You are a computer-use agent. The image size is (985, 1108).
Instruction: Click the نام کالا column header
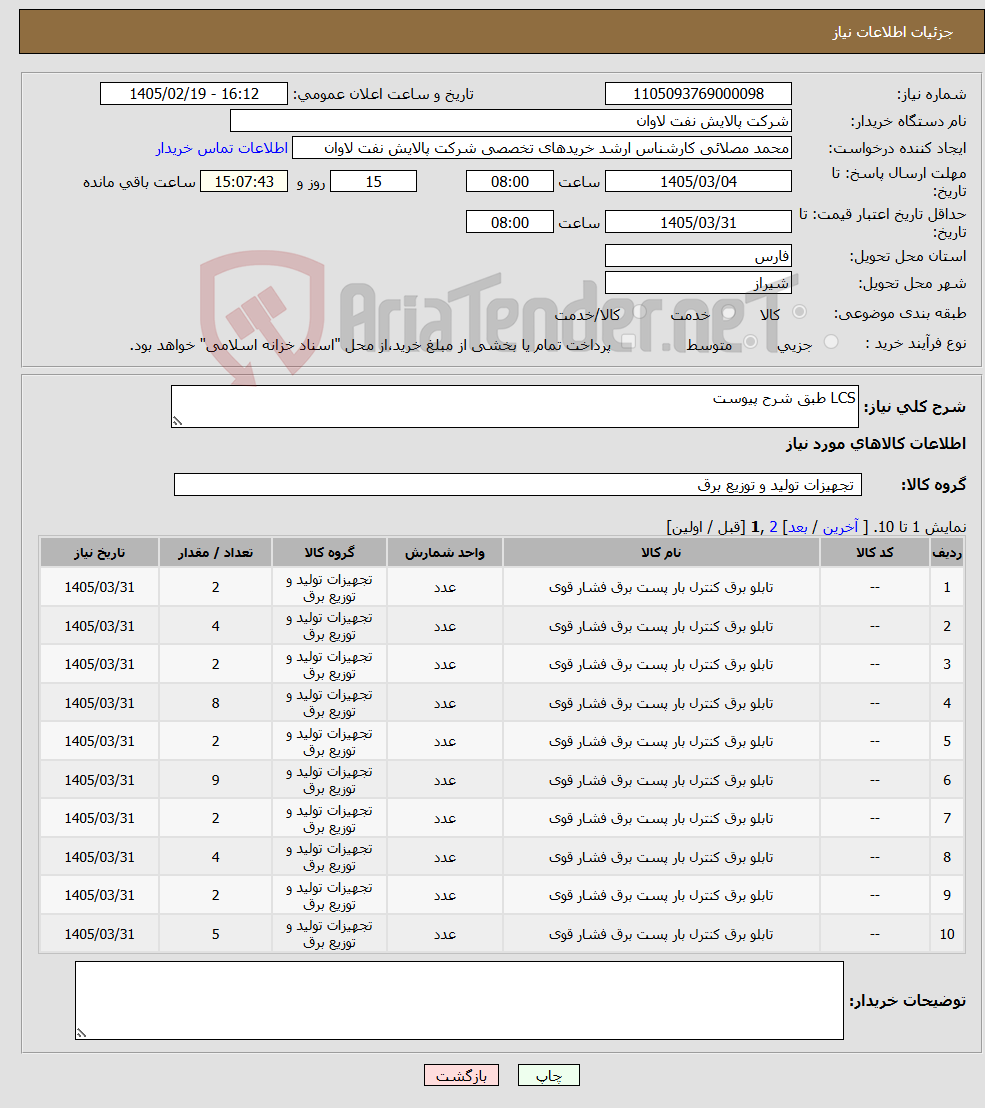tap(661, 553)
